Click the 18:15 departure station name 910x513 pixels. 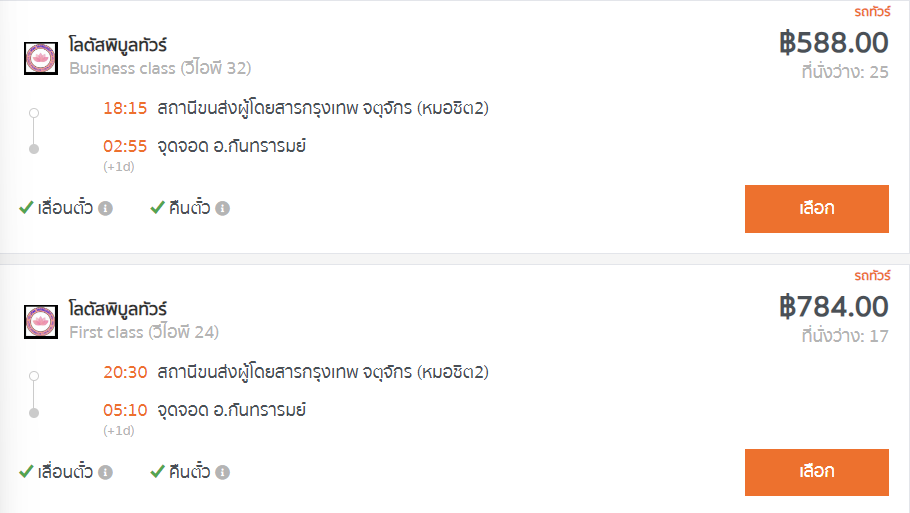coord(323,108)
